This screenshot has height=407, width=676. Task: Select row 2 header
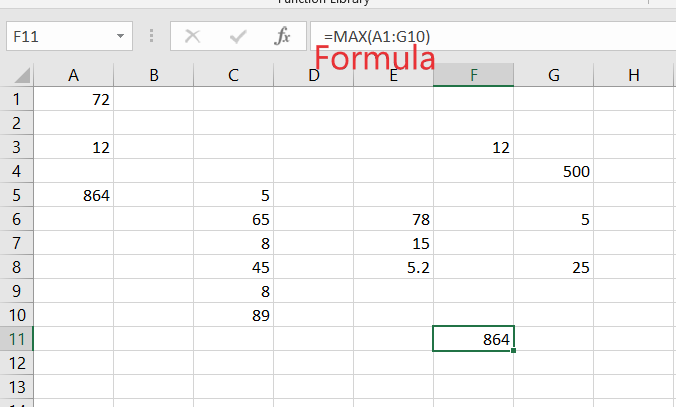[17, 123]
